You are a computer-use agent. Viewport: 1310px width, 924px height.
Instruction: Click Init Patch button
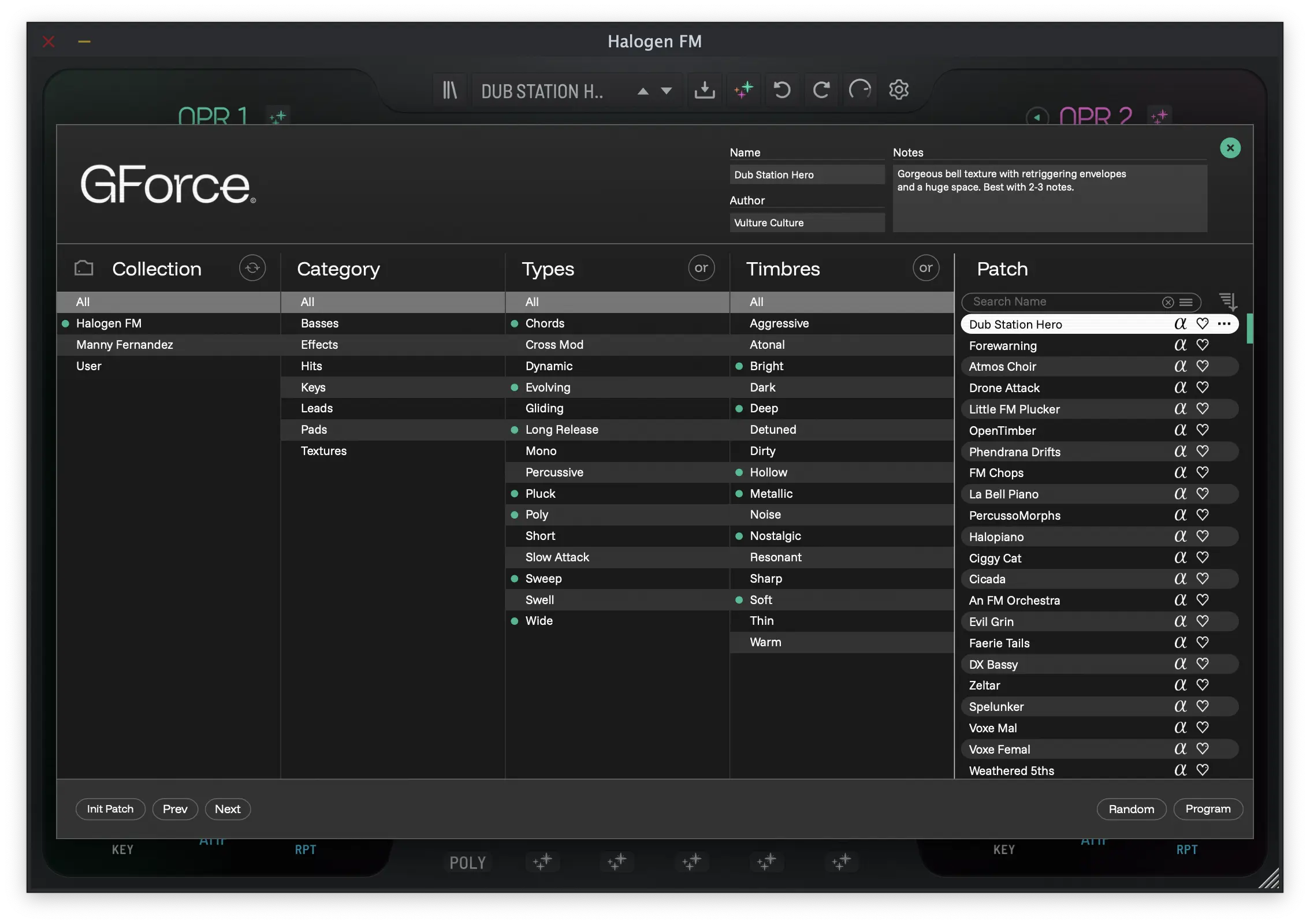[110, 809]
